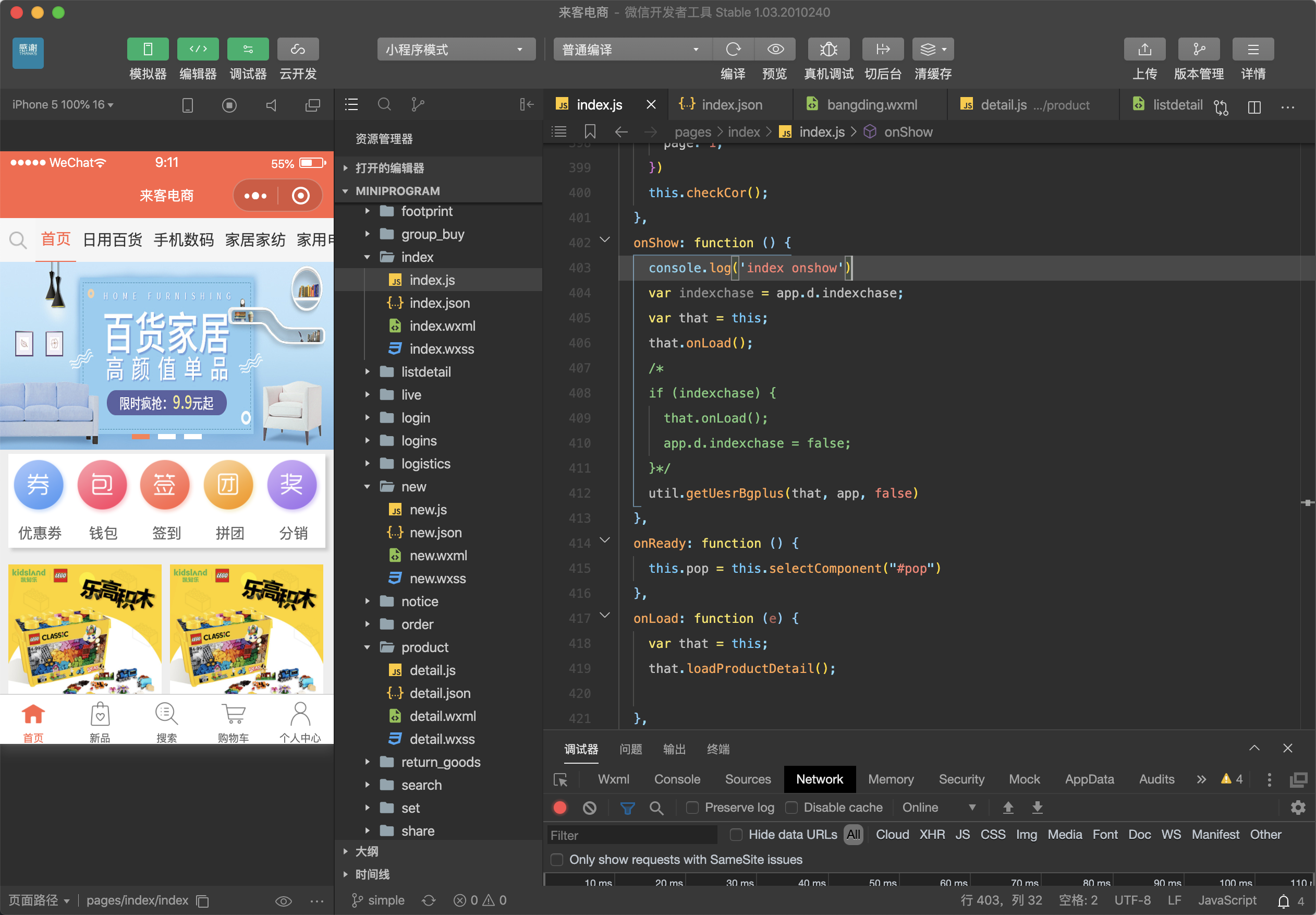The image size is (1316, 915).
Task: Check Only show requests with SameSite issues
Action: [556, 859]
